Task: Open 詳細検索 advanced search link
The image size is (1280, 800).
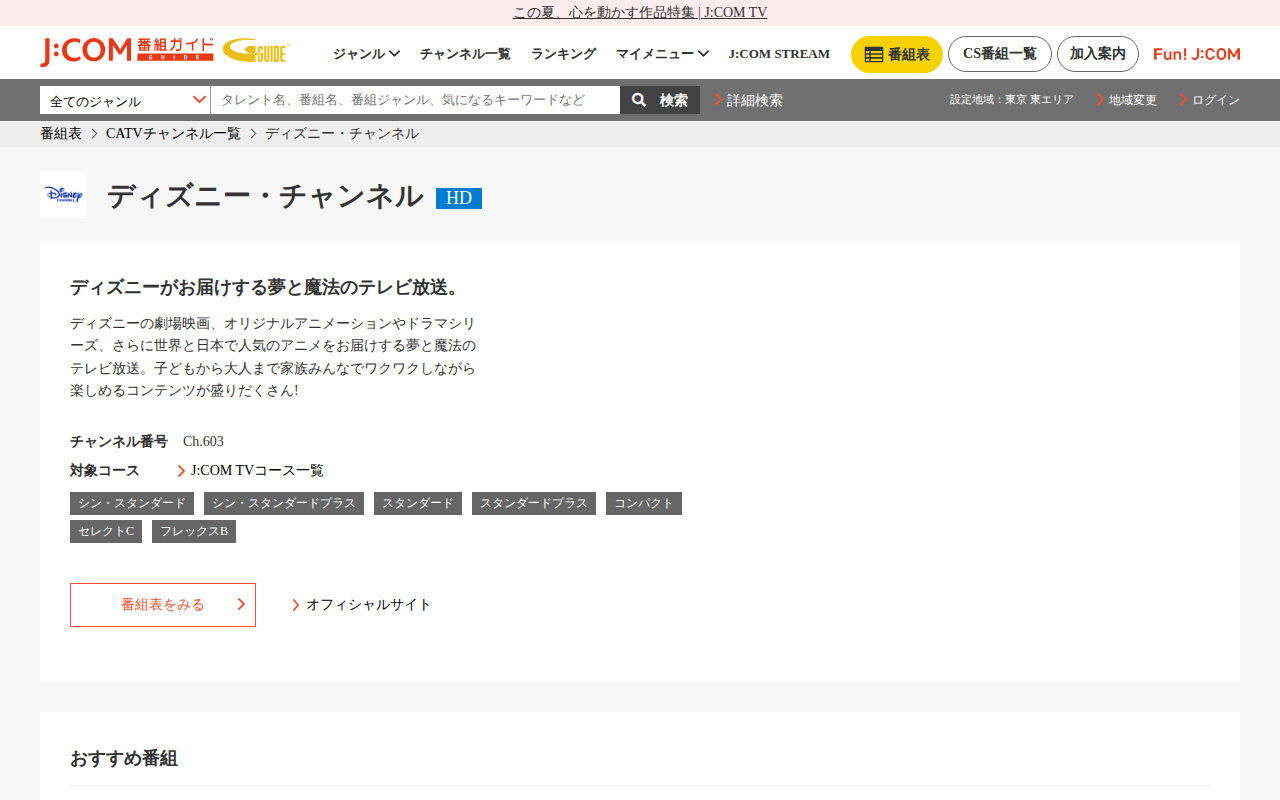Action: click(x=749, y=100)
